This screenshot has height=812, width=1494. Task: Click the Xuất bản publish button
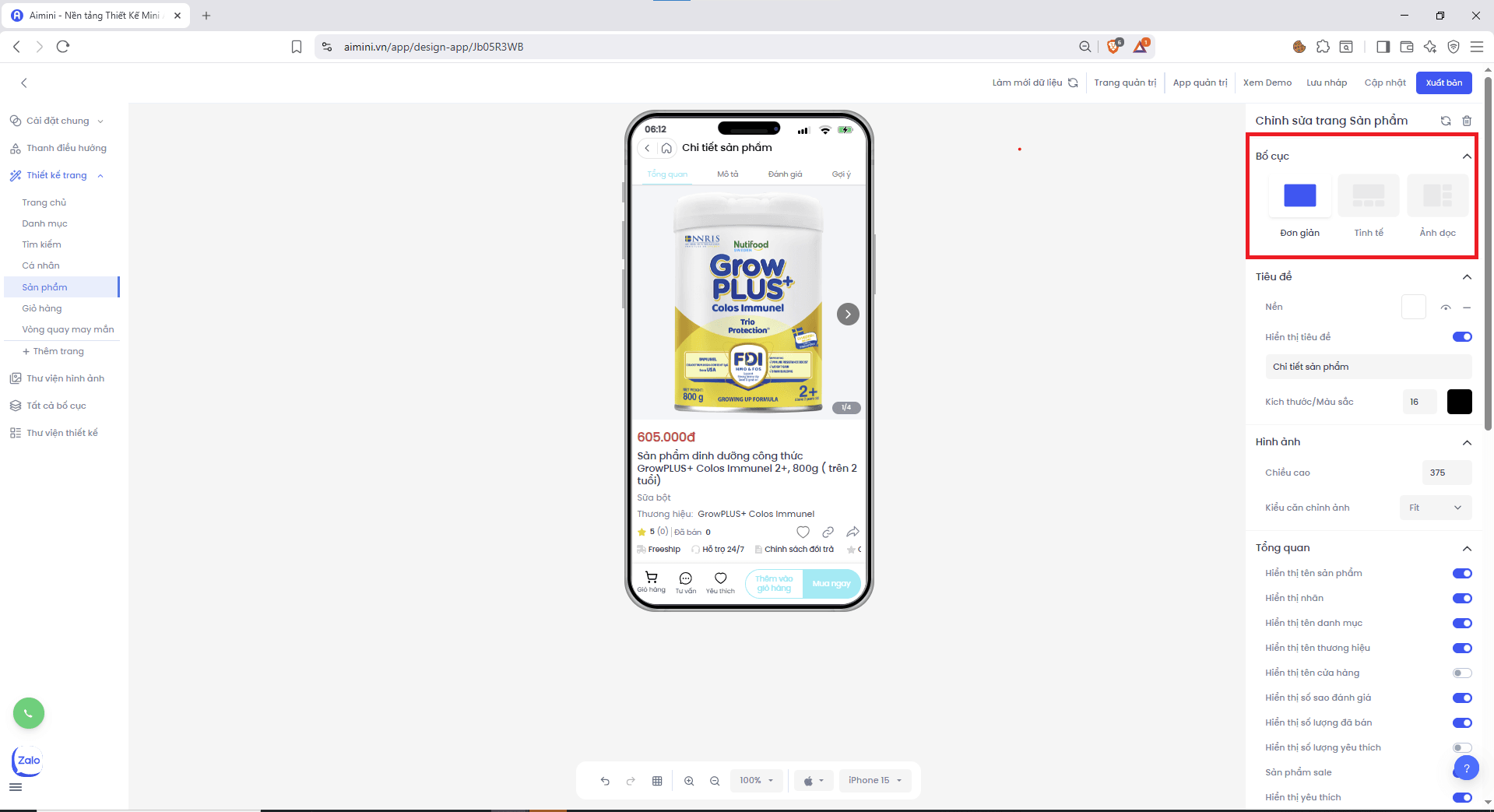1443,83
